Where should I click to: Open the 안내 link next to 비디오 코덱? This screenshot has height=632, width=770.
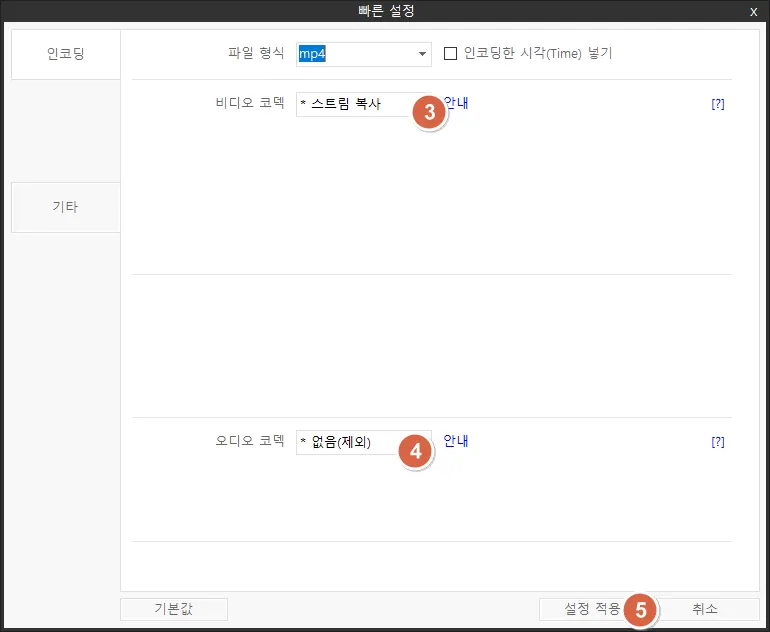pos(456,103)
